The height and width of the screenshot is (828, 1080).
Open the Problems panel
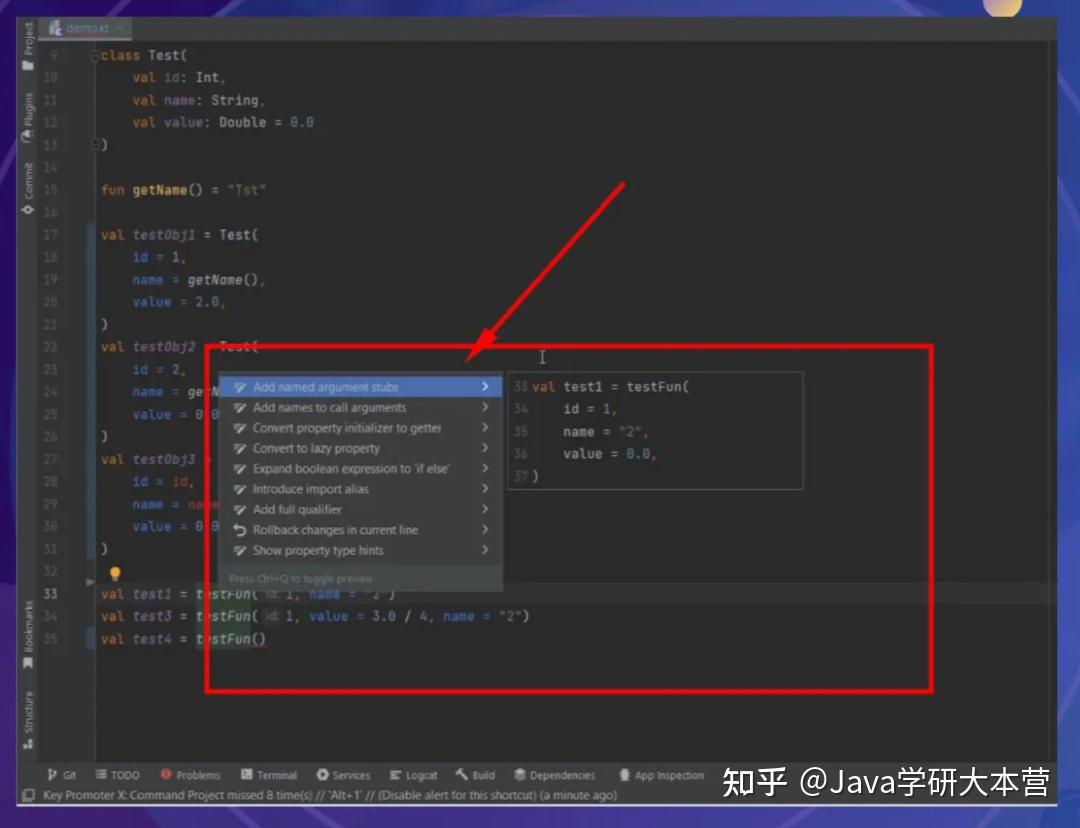tap(190, 773)
